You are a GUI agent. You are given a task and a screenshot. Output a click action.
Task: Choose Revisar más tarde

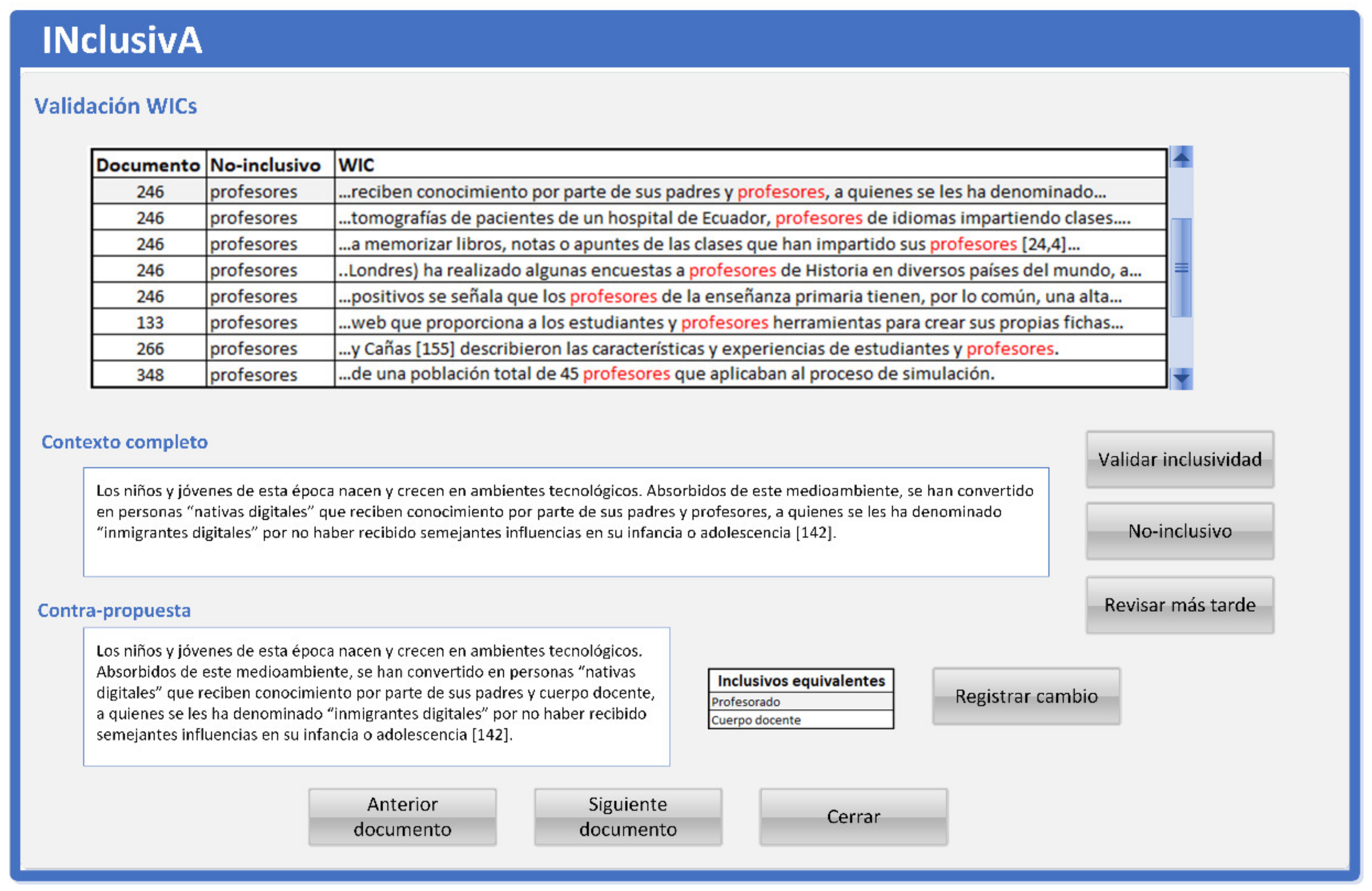click(1180, 605)
